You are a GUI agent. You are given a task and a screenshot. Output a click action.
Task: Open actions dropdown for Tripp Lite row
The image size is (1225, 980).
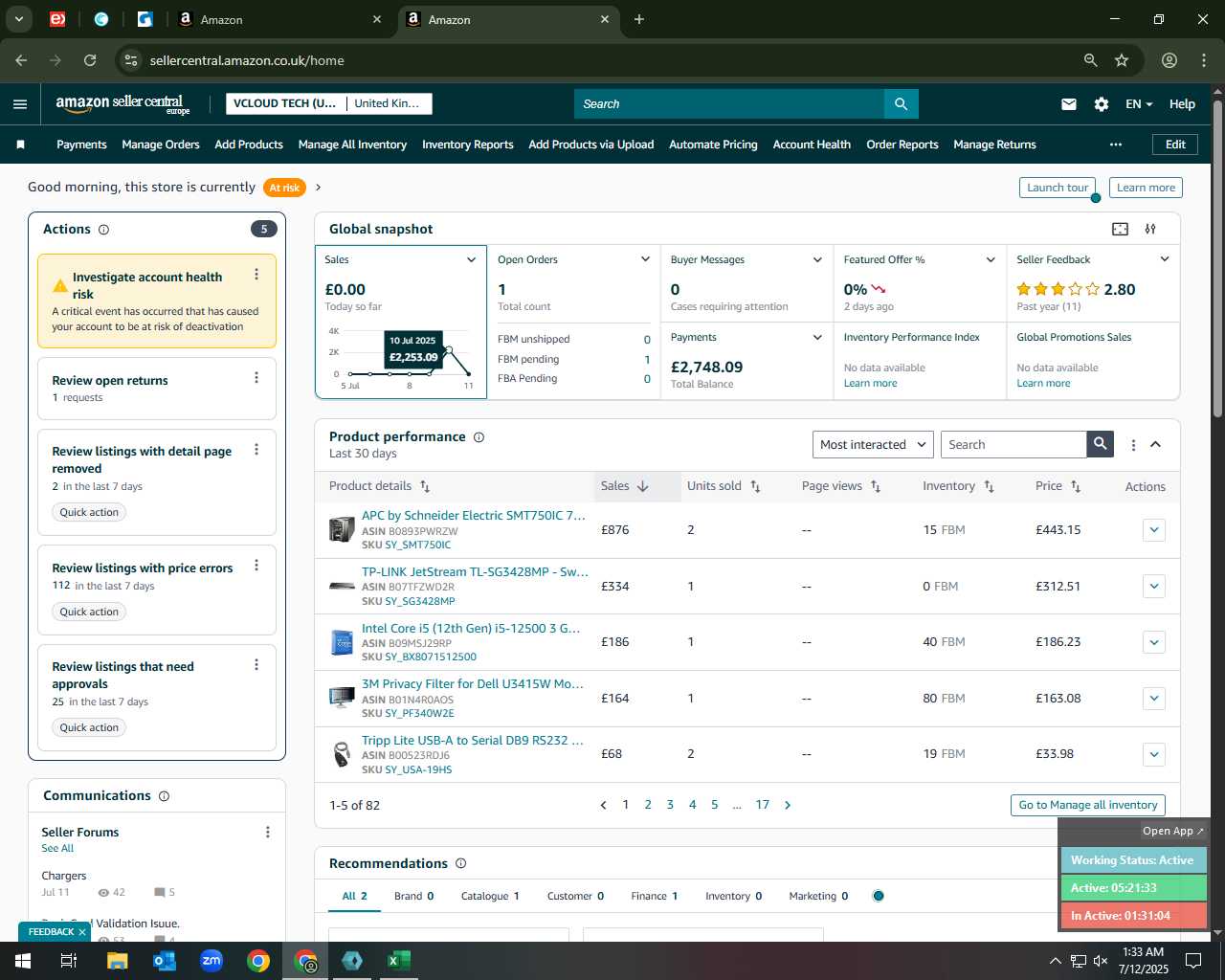coord(1154,754)
